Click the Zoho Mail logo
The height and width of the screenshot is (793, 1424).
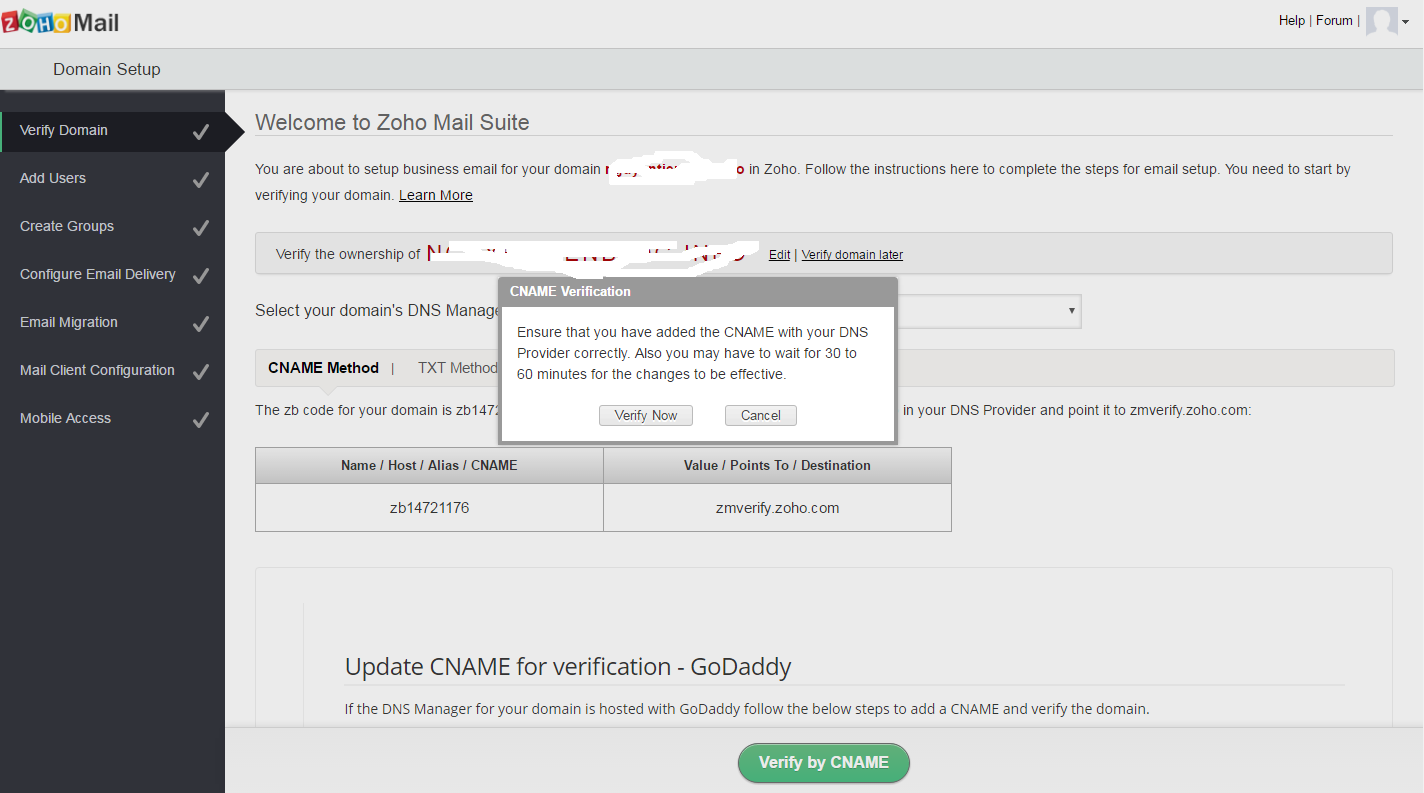click(x=60, y=22)
